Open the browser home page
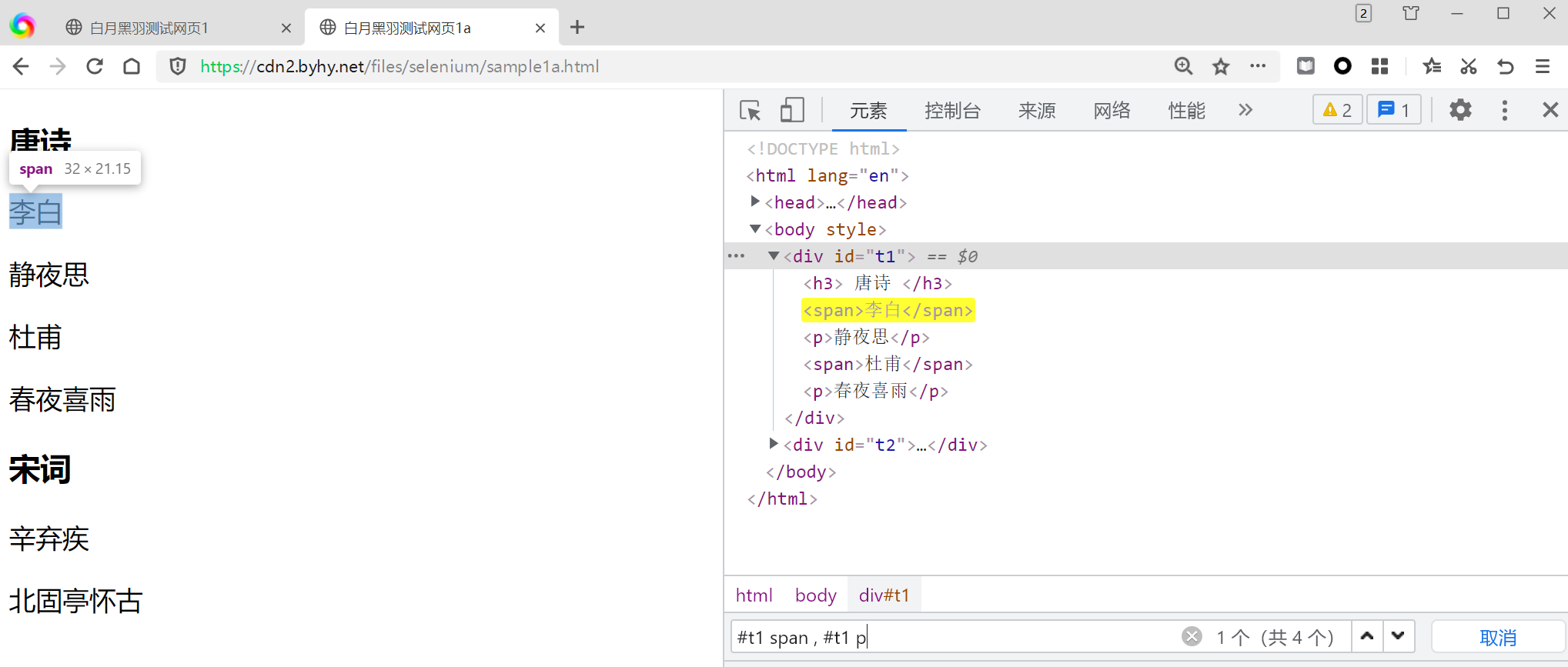Screen dimensions: 1568x667 (132, 67)
